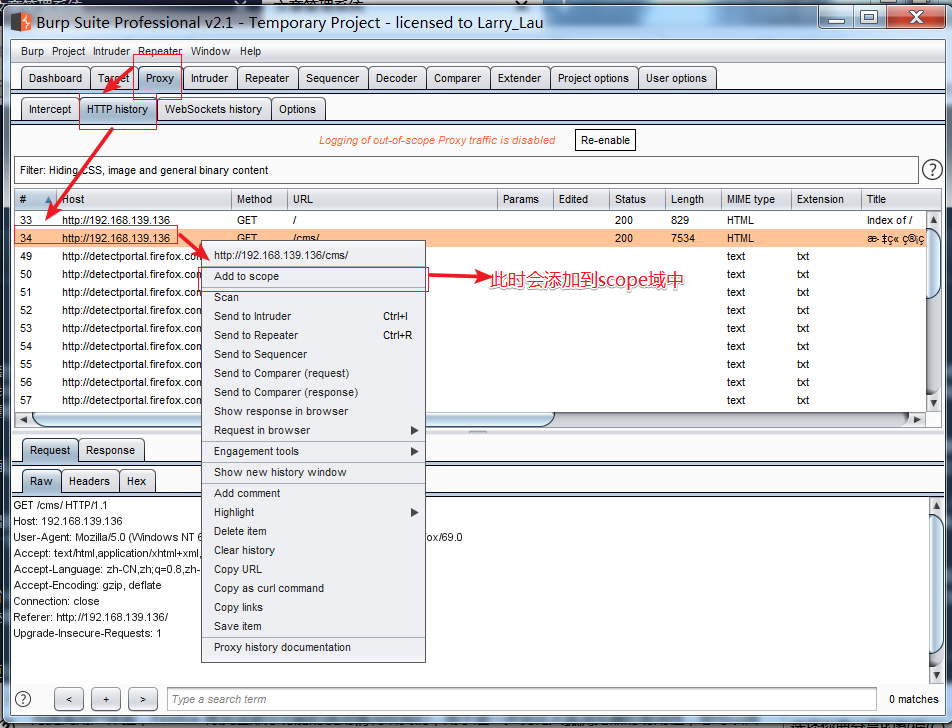Click history table horizontal scrollbar left arrow
The height and width of the screenshot is (728, 952).
[23, 419]
